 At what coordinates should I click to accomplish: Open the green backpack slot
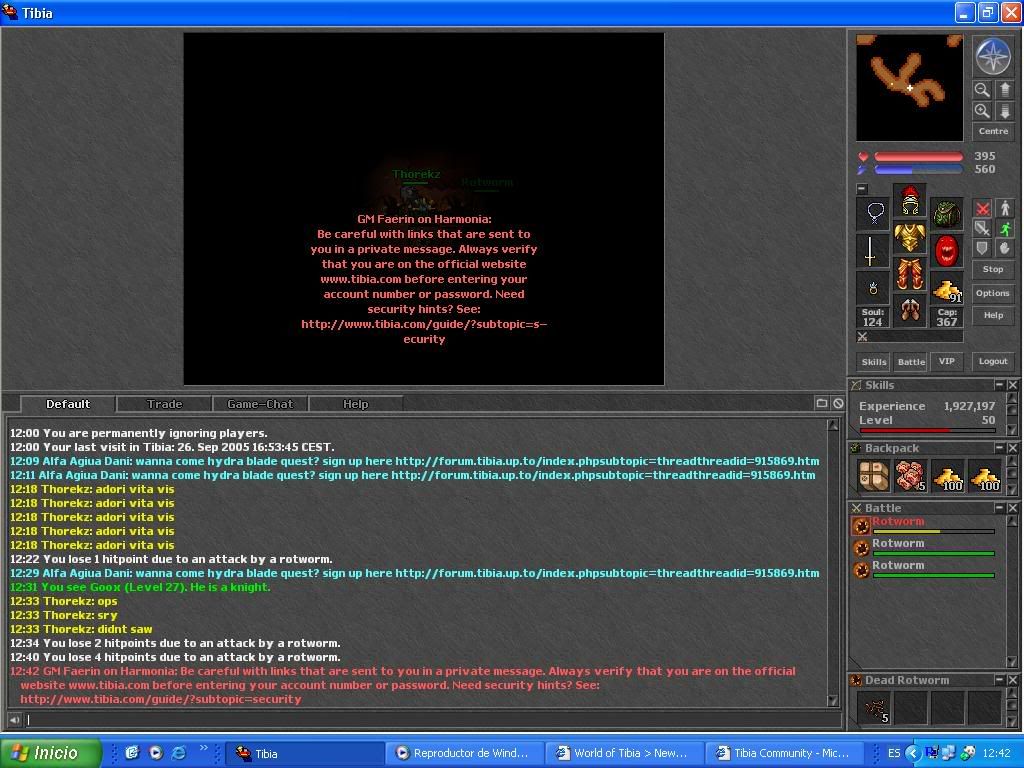click(x=946, y=214)
